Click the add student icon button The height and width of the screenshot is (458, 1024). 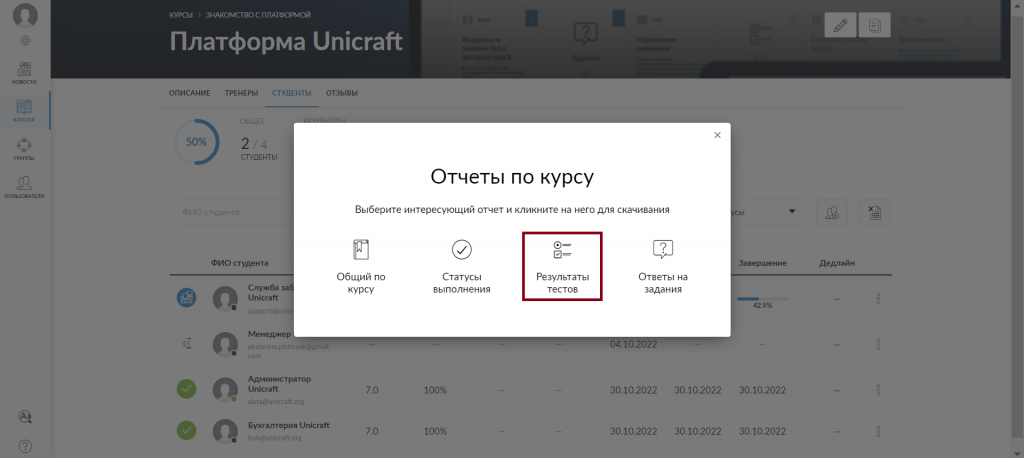pyautogui.click(x=832, y=212)
